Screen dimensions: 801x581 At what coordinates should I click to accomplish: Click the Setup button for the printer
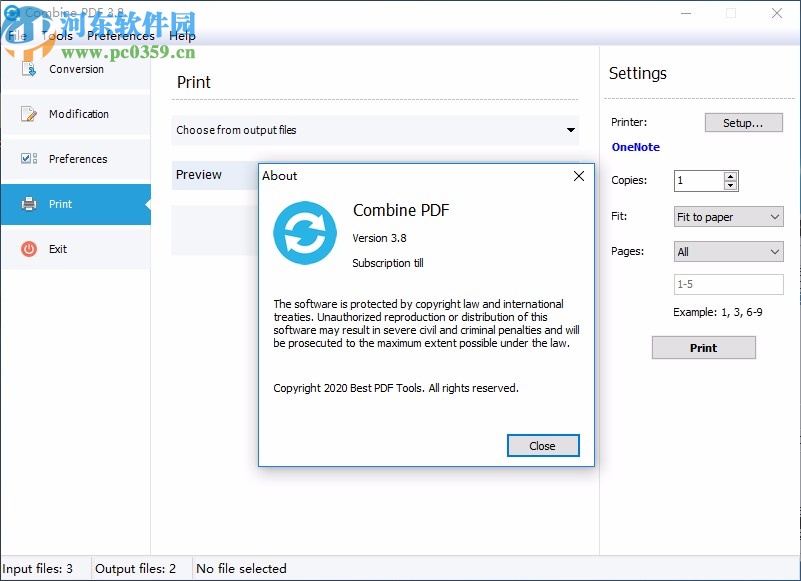pyautogui.click(x=743, y=122)
